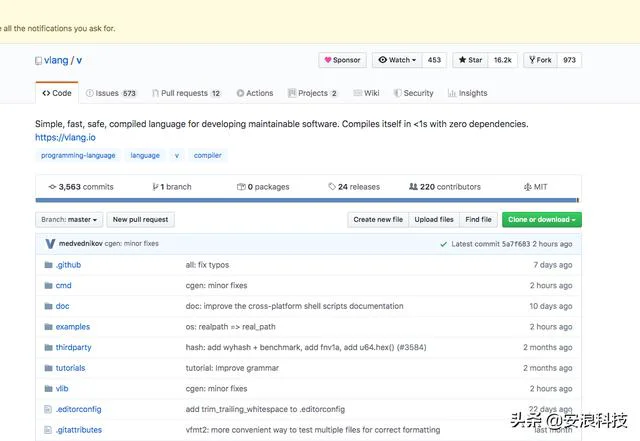The image size is (640, 441).
Task: Click the Star button
Action: pos(470,60)
